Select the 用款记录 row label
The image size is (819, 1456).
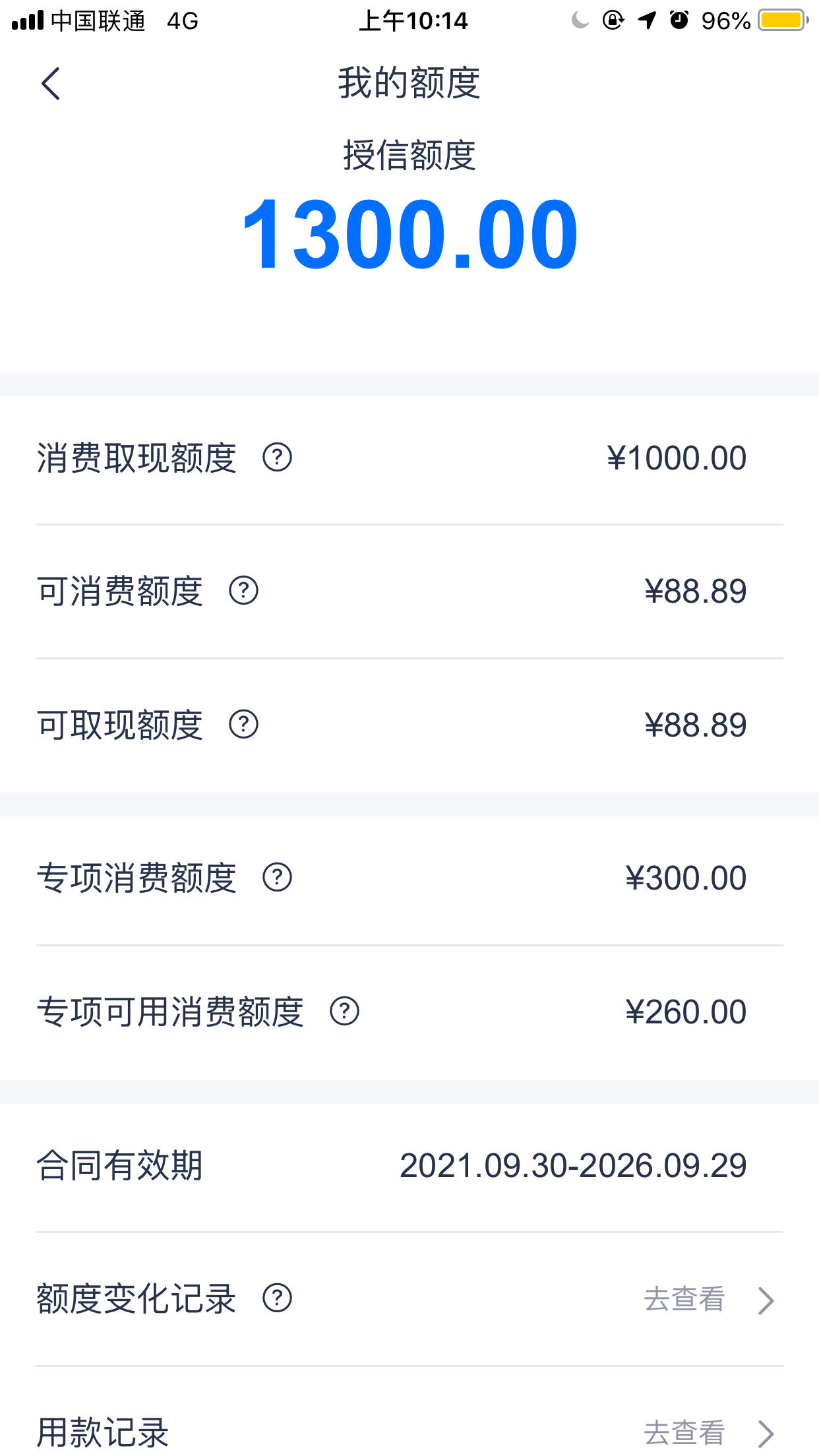click(x=103, y=1432)
